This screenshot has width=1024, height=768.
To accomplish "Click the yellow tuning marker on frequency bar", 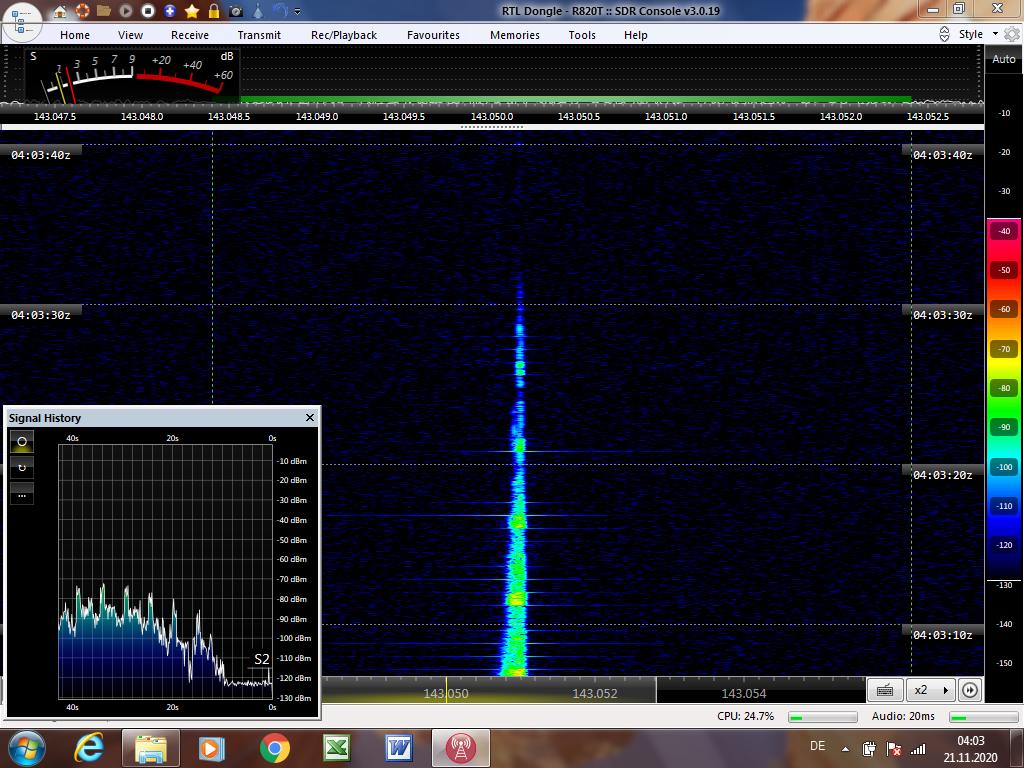I will coord(447,690).
